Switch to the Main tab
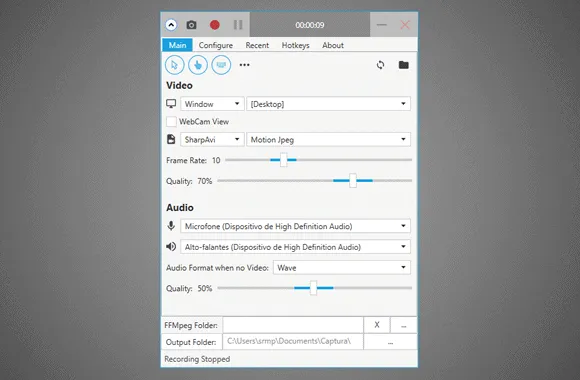 [x=178, y=45]
